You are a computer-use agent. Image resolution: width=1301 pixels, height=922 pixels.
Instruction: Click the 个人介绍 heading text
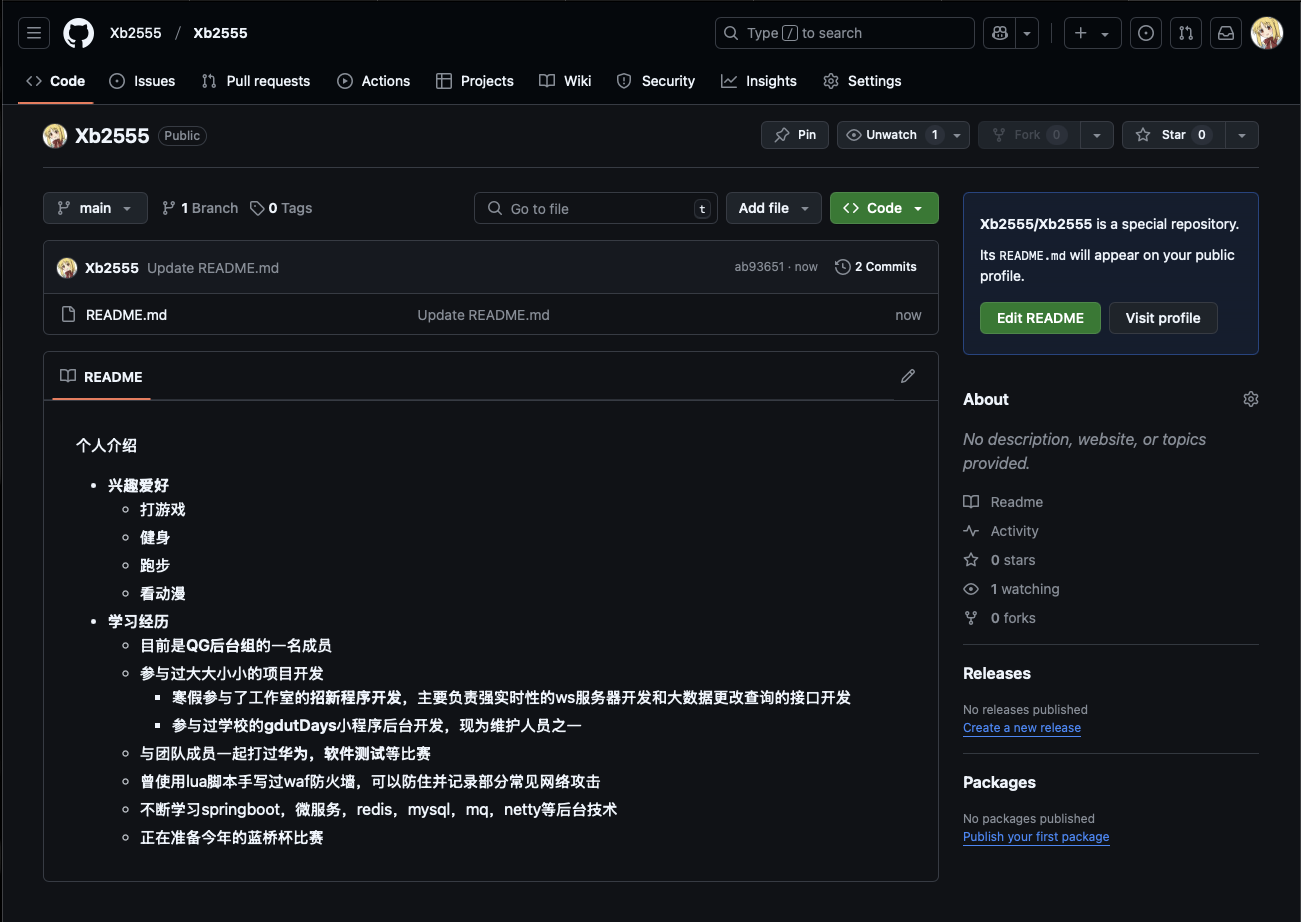tap(106, 446)
